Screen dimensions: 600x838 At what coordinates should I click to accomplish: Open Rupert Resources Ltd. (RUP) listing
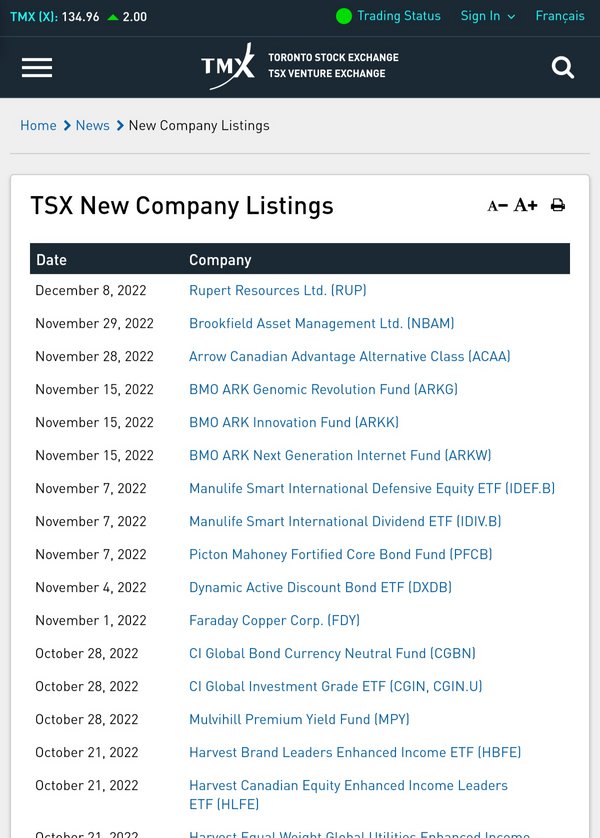coord(278,290)
